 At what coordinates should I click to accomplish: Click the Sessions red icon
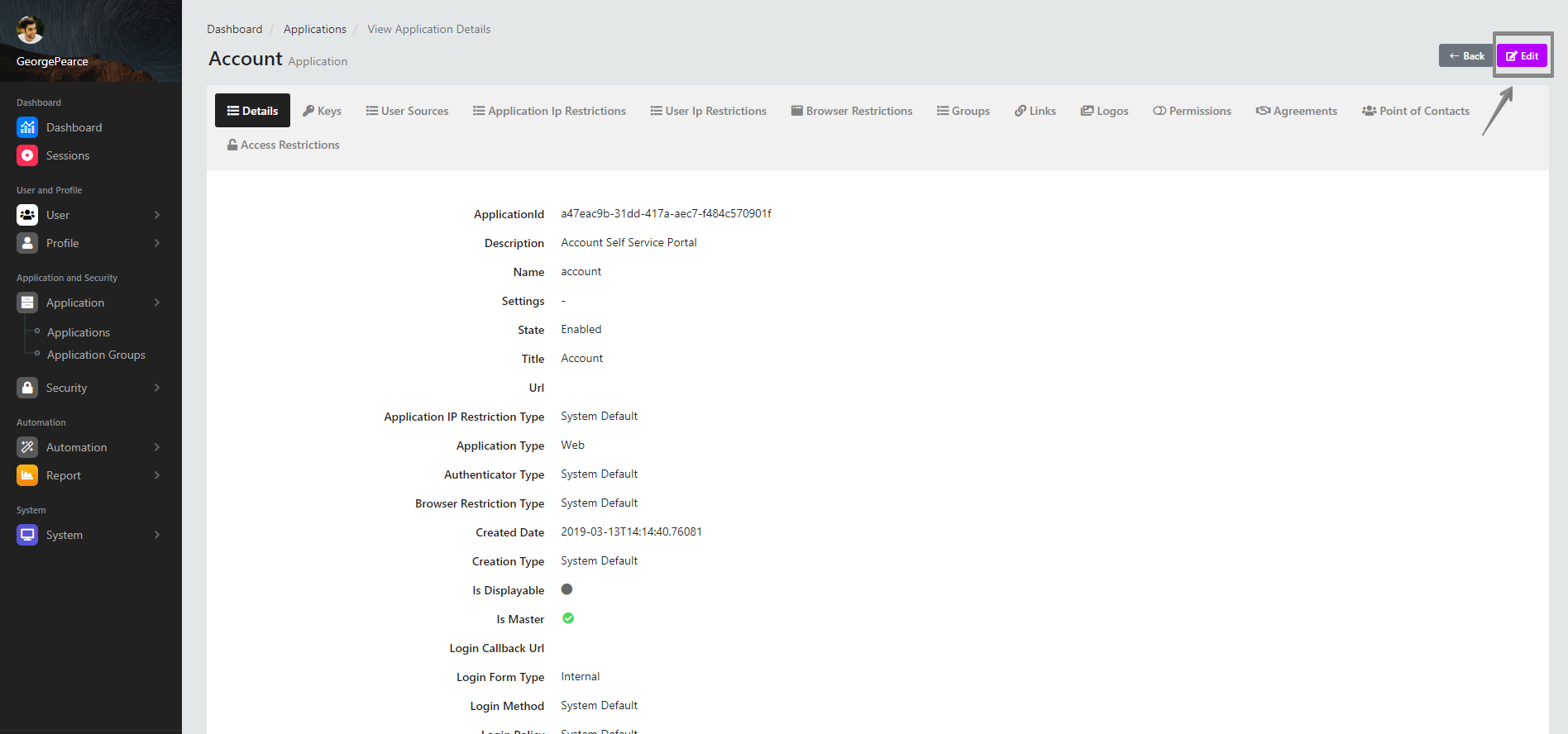tap(27, 155)
